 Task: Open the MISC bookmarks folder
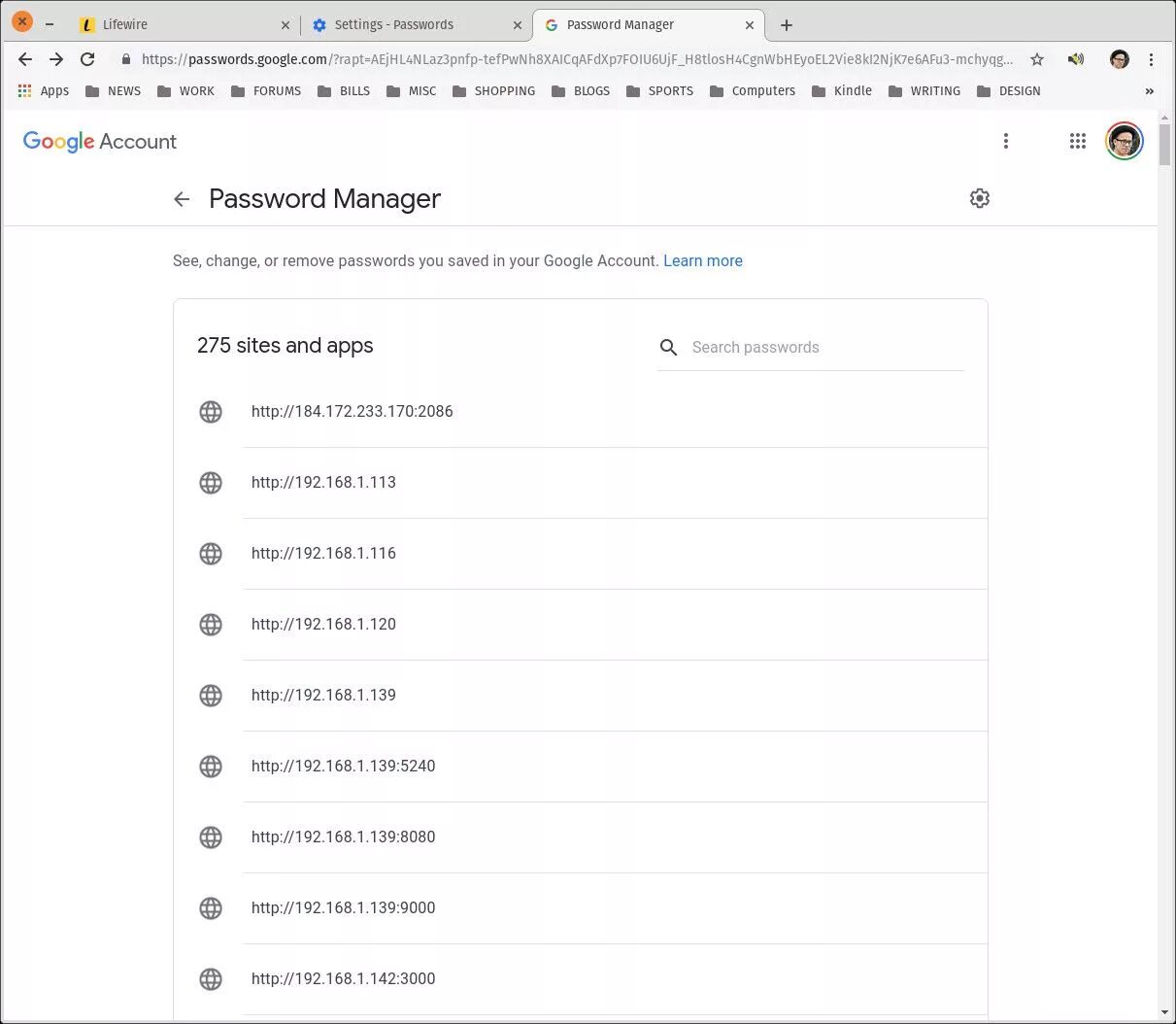pos(412,90)
